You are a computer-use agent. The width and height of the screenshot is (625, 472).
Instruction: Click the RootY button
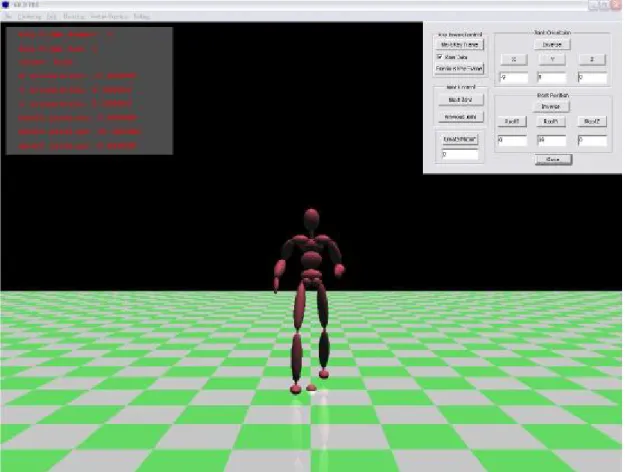tap(551, 121)
